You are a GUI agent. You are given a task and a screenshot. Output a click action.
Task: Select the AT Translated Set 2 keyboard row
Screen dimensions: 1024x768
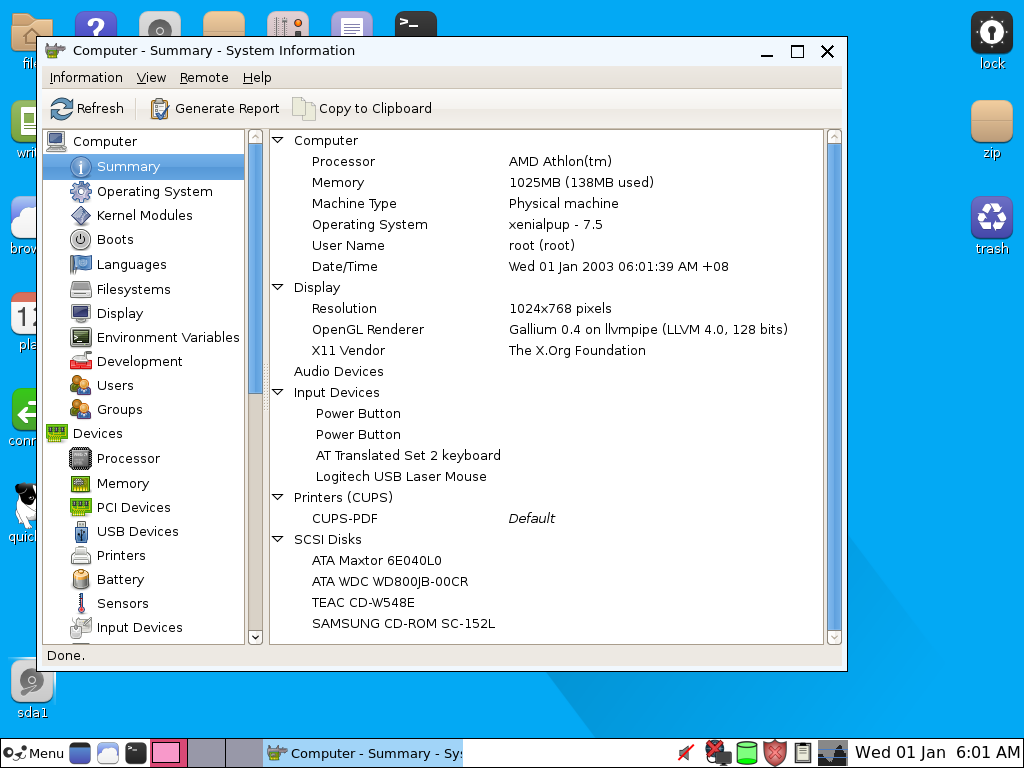point(547,456)
